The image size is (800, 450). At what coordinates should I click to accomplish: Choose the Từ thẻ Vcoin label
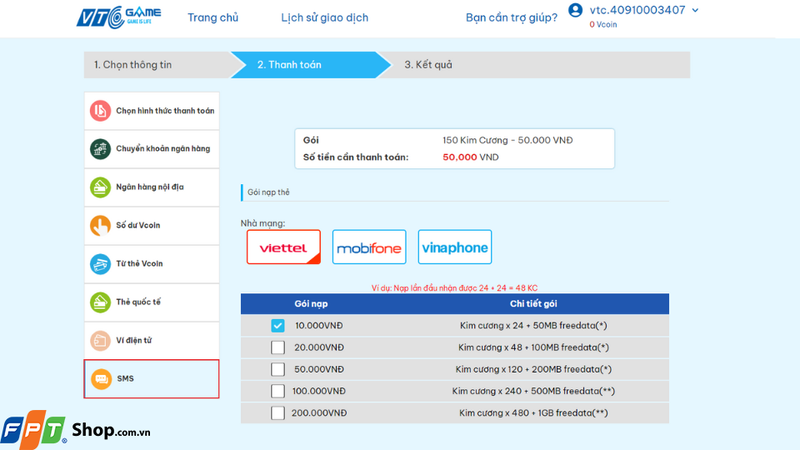point(139,264)
